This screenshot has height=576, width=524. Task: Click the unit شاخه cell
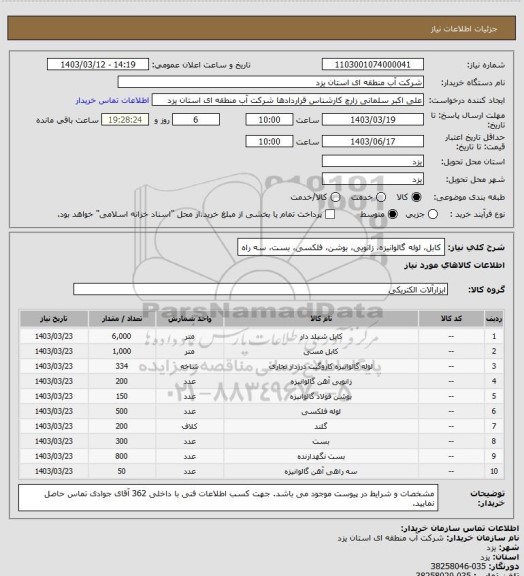190,367
